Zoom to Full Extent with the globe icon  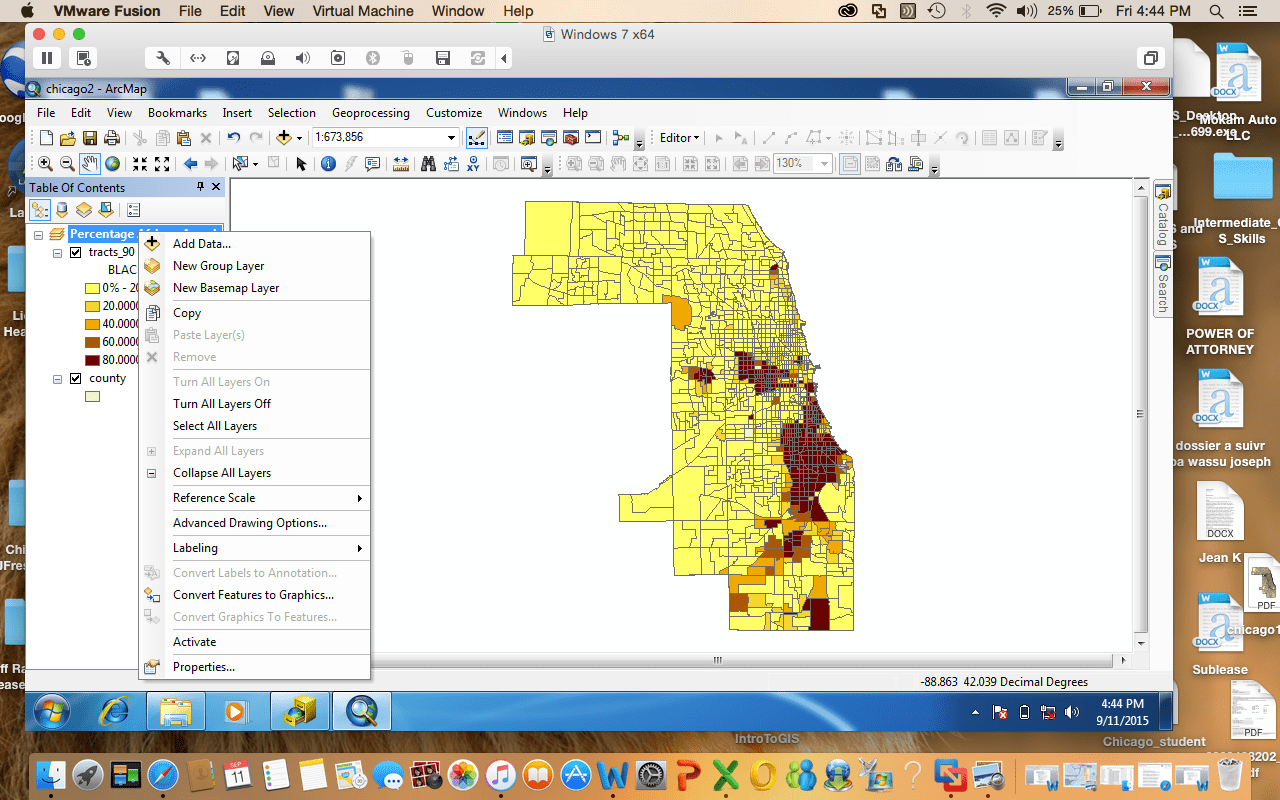112,164
